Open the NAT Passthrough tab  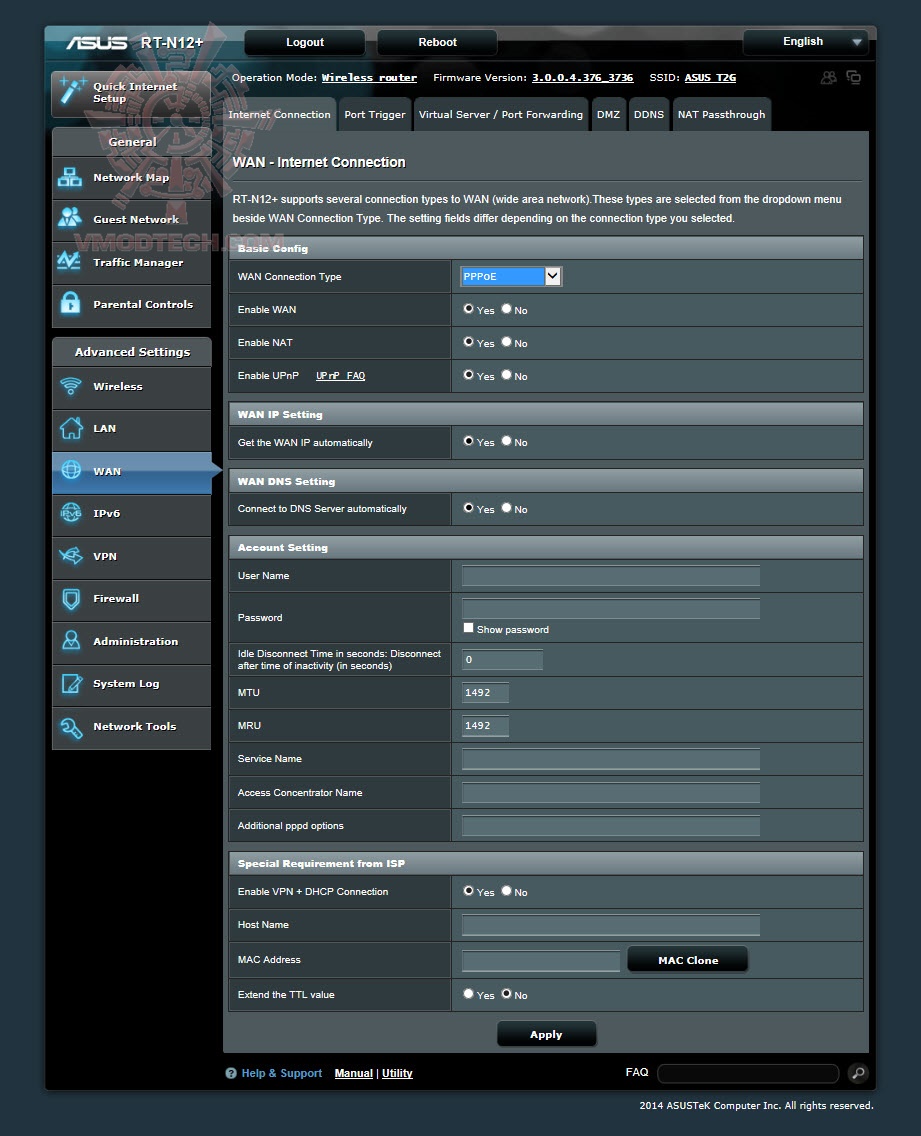721,114
